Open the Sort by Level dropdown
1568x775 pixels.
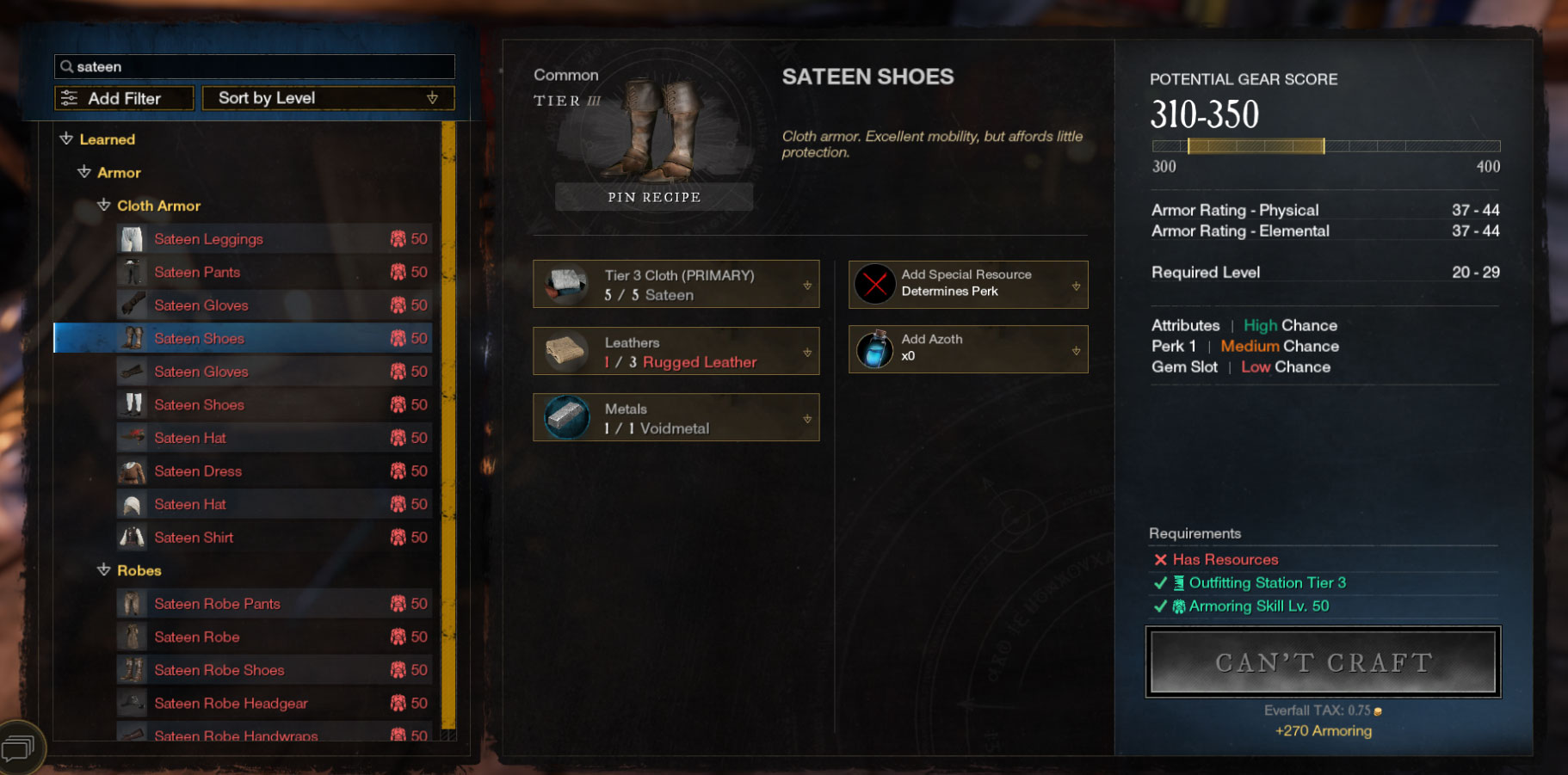pos(328,98)
